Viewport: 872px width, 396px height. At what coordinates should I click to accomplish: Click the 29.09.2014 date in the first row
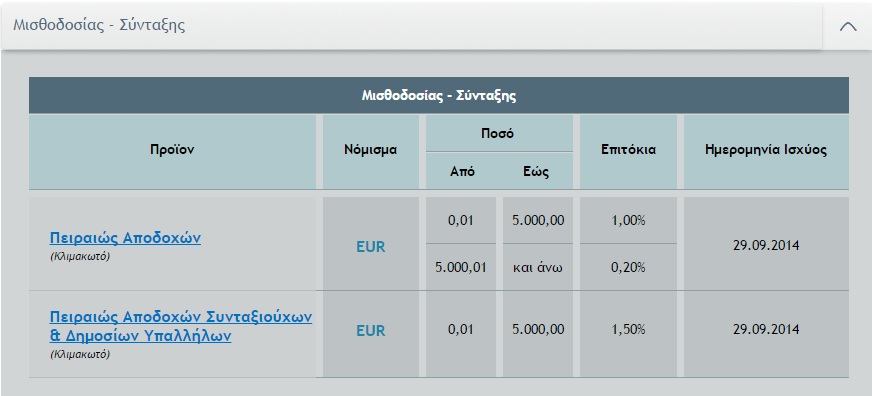pyautogui.click(x=766, y=245)
